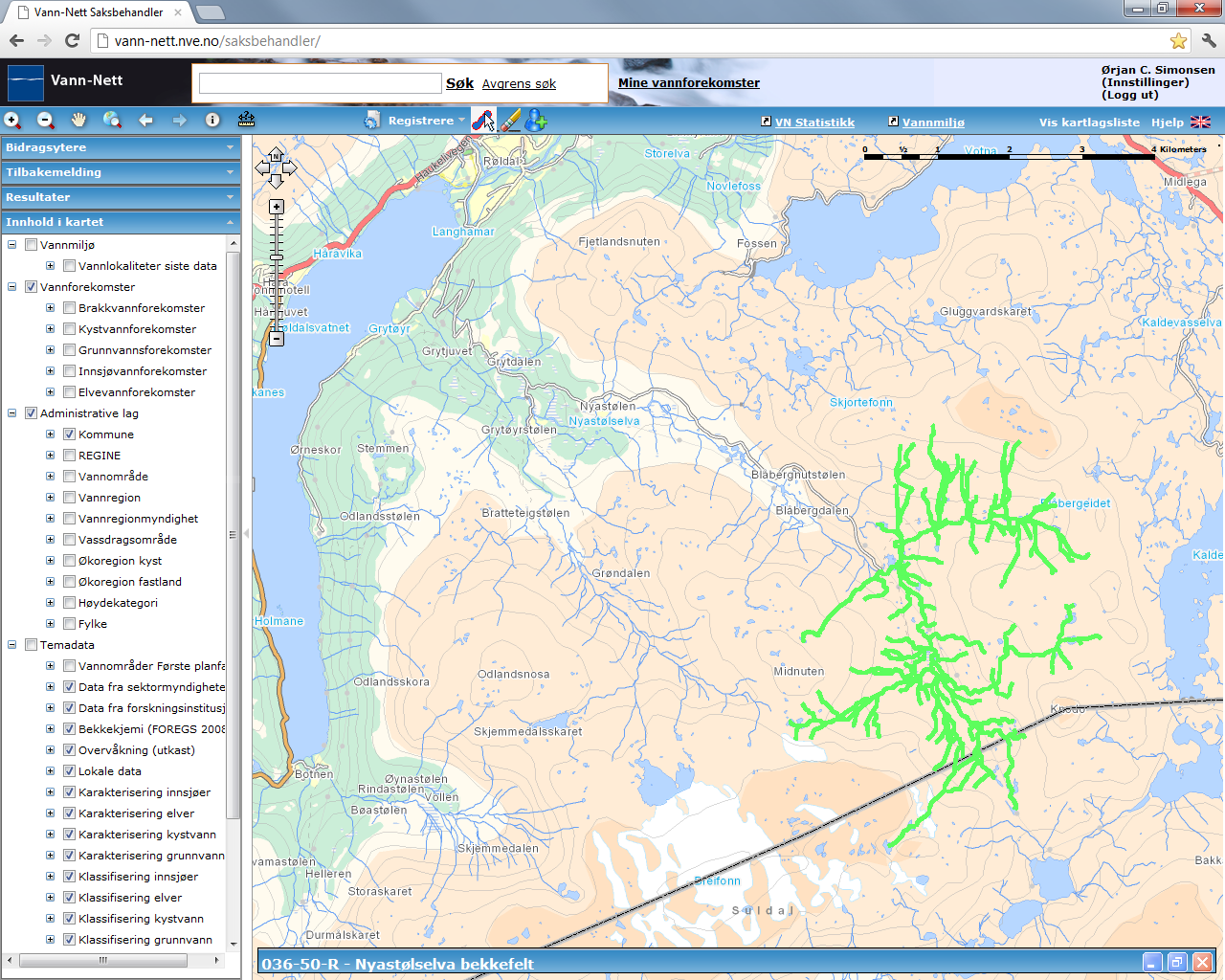Zoom in with the map plus button
This screenshot has width=1225, height=980.
pos(277,207)
